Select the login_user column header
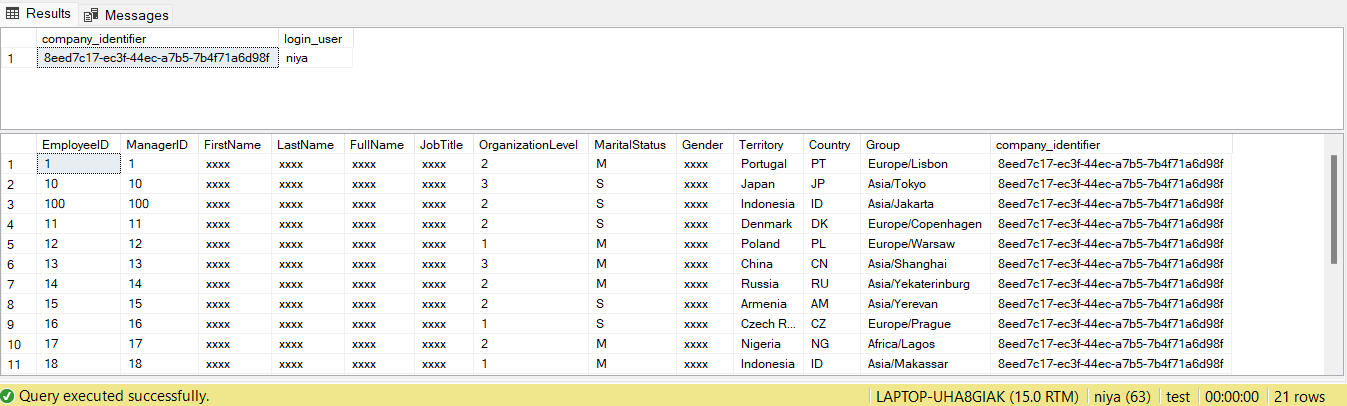This screenshot has height=406, width=1347. 313,39
